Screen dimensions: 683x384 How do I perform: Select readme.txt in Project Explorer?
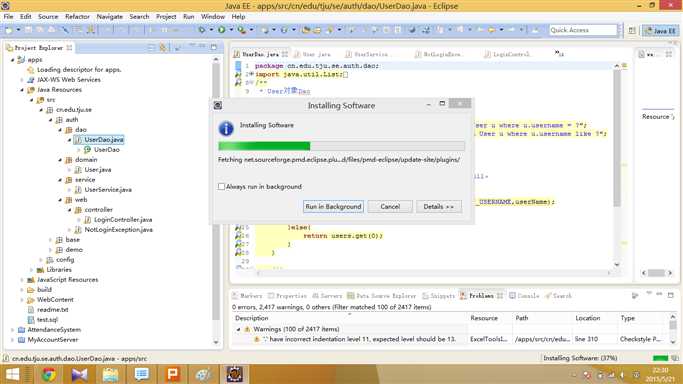click(52, 310)
